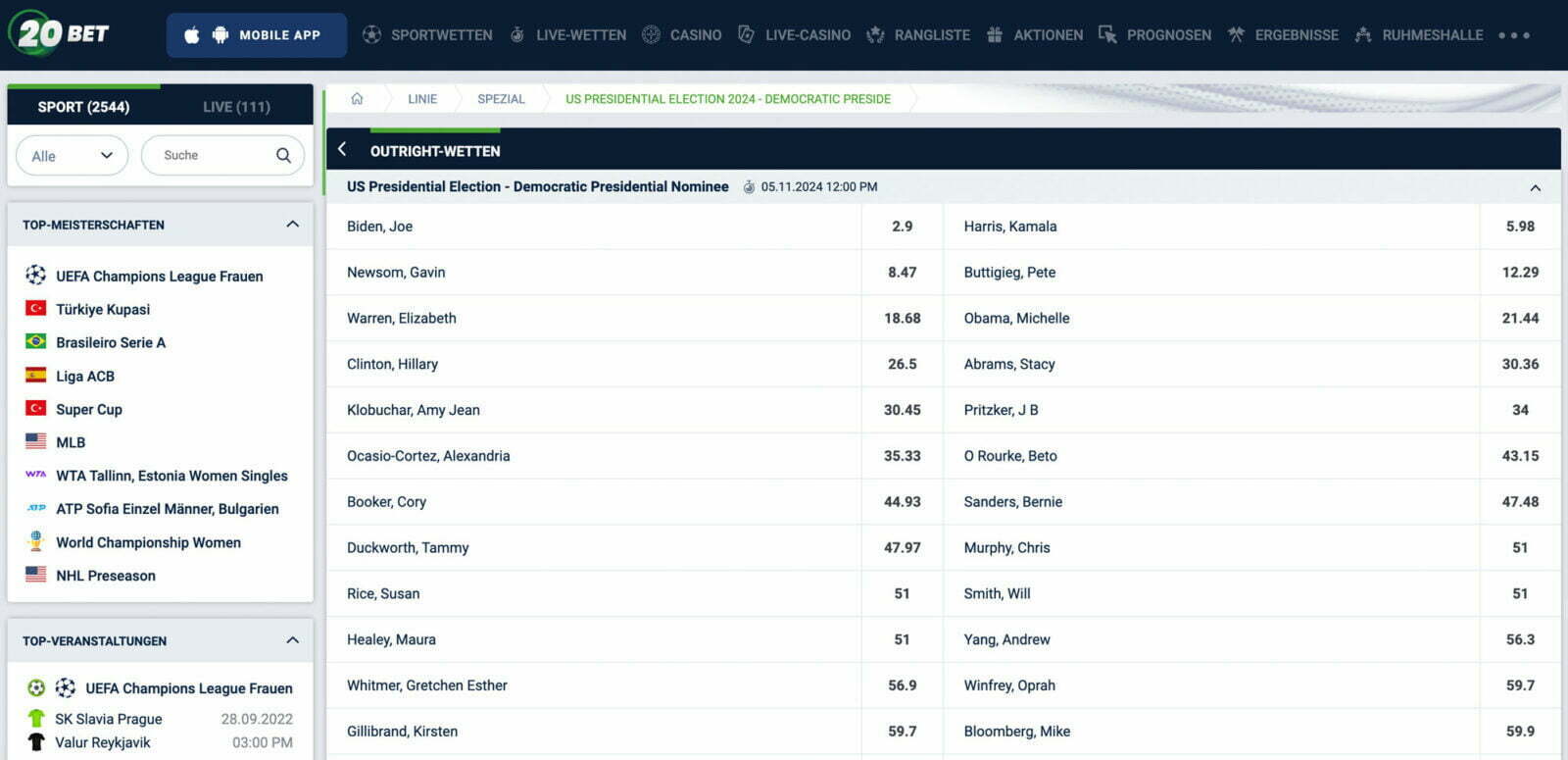
Task: Click the podium icon beside Ruhmeshalle
Action: (x=1363, y=34)
